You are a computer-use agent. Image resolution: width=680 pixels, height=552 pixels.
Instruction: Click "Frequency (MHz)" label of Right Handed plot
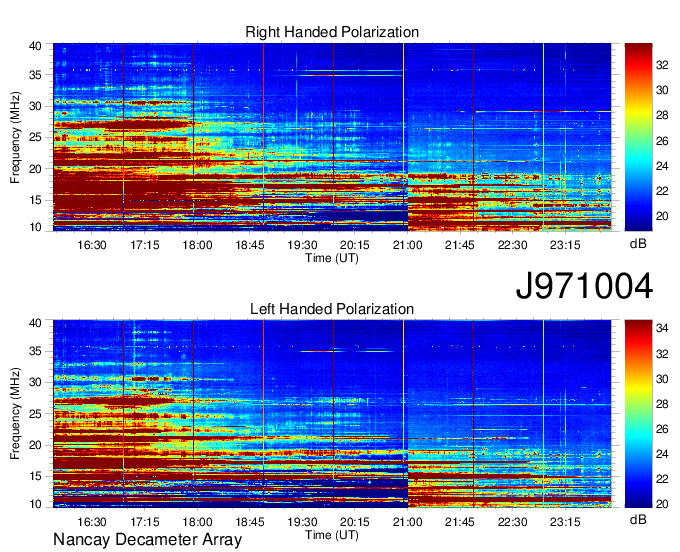pyautogui.click(x=15, y=137)
